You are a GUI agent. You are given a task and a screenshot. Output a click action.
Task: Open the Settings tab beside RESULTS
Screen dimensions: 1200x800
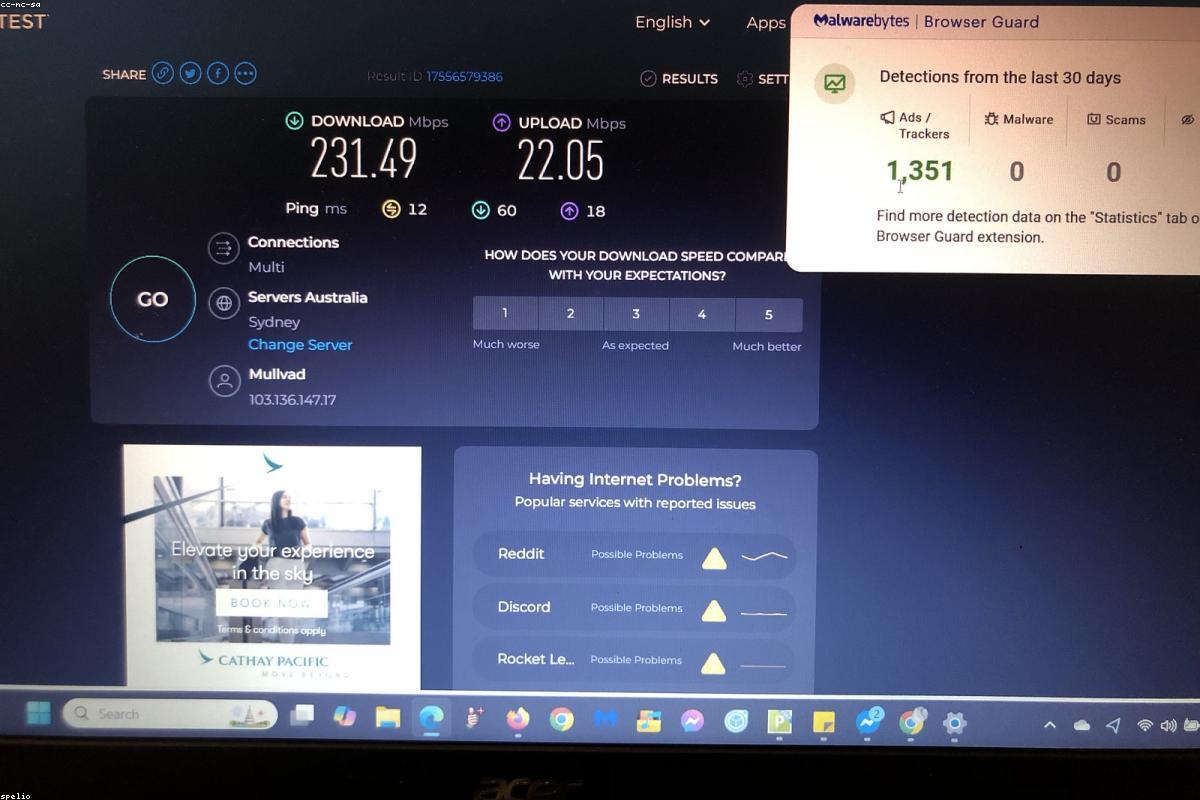coord(763,79)
